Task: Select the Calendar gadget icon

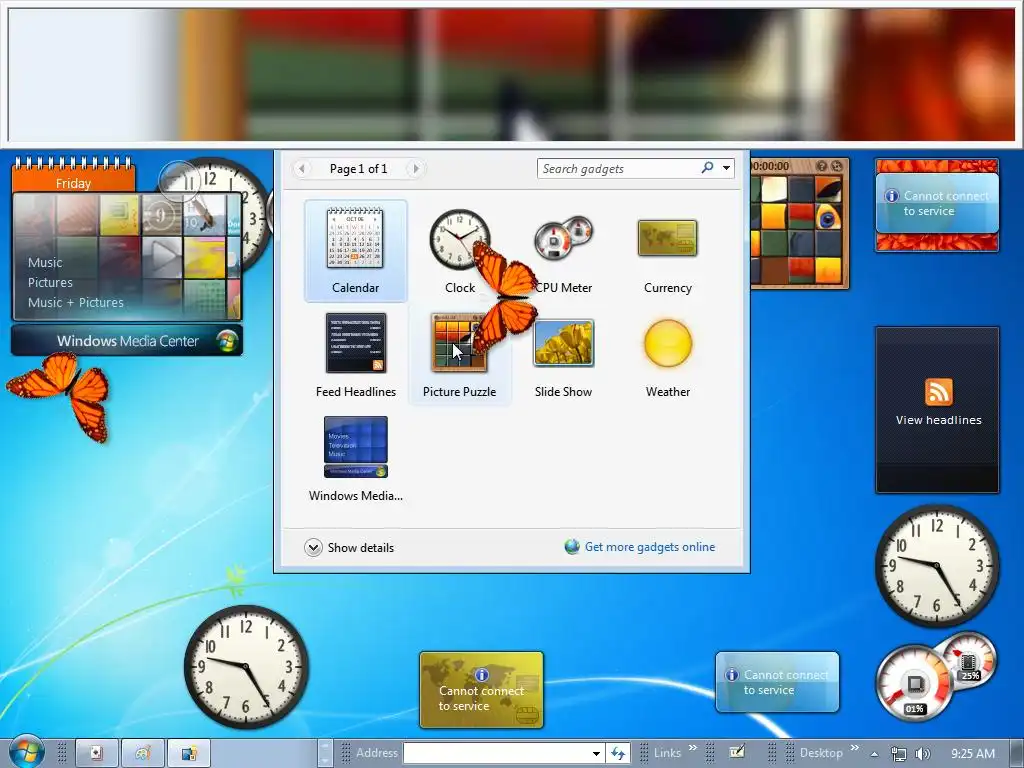Action: pos(355,238)
